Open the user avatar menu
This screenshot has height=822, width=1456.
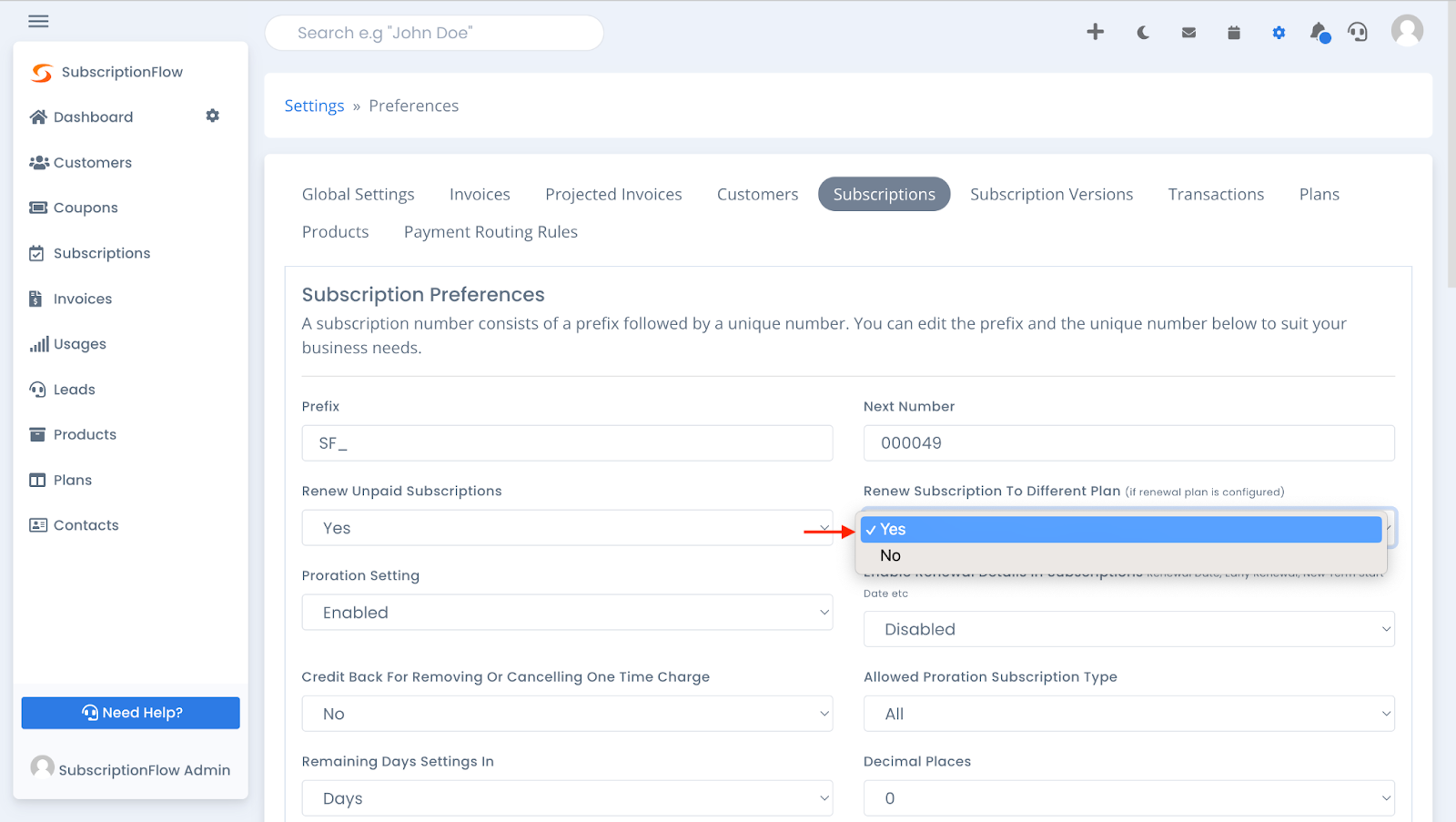pyautogui.click(x=1407, y=30)
